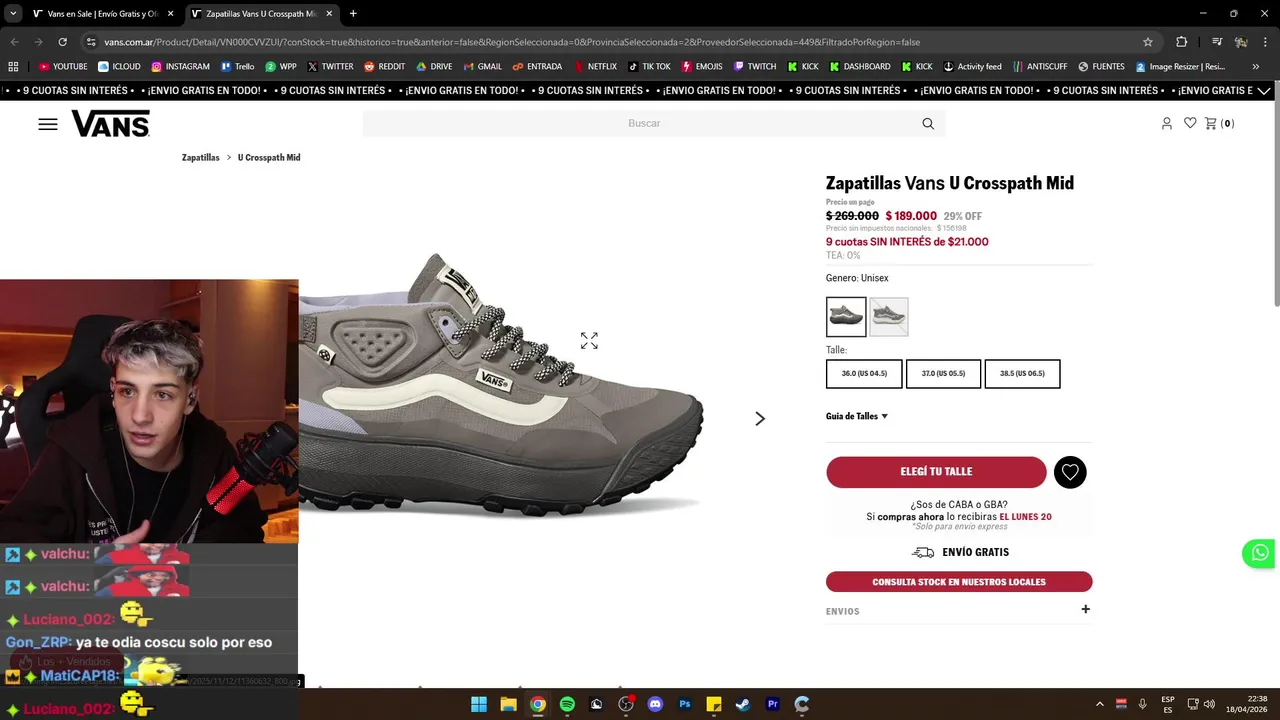This screenshot has width=1280, height=720.
Task: Open the Gmail bookmark
Action: pyautogui.click(x=483, y=67)
